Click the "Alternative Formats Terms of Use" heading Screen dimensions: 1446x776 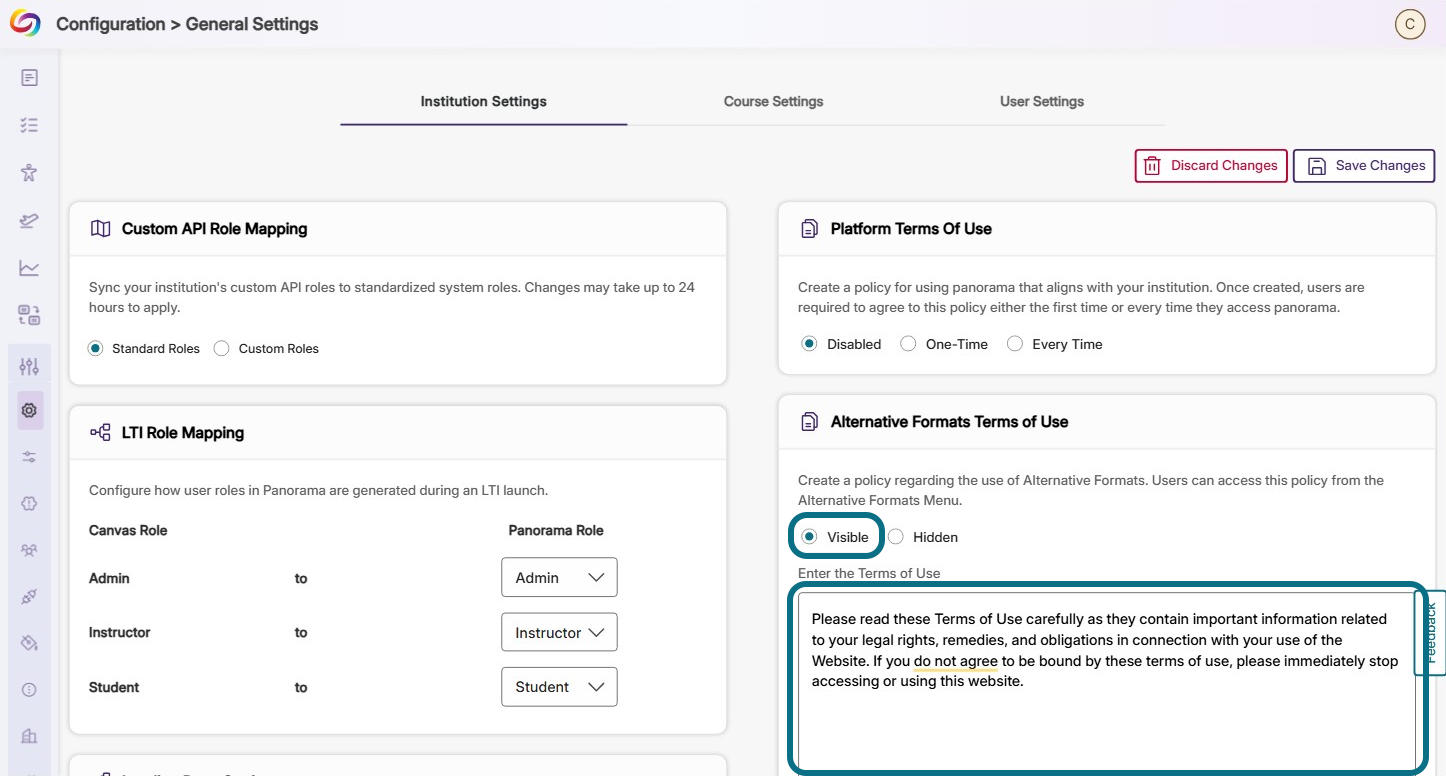[x=949, y=422]
